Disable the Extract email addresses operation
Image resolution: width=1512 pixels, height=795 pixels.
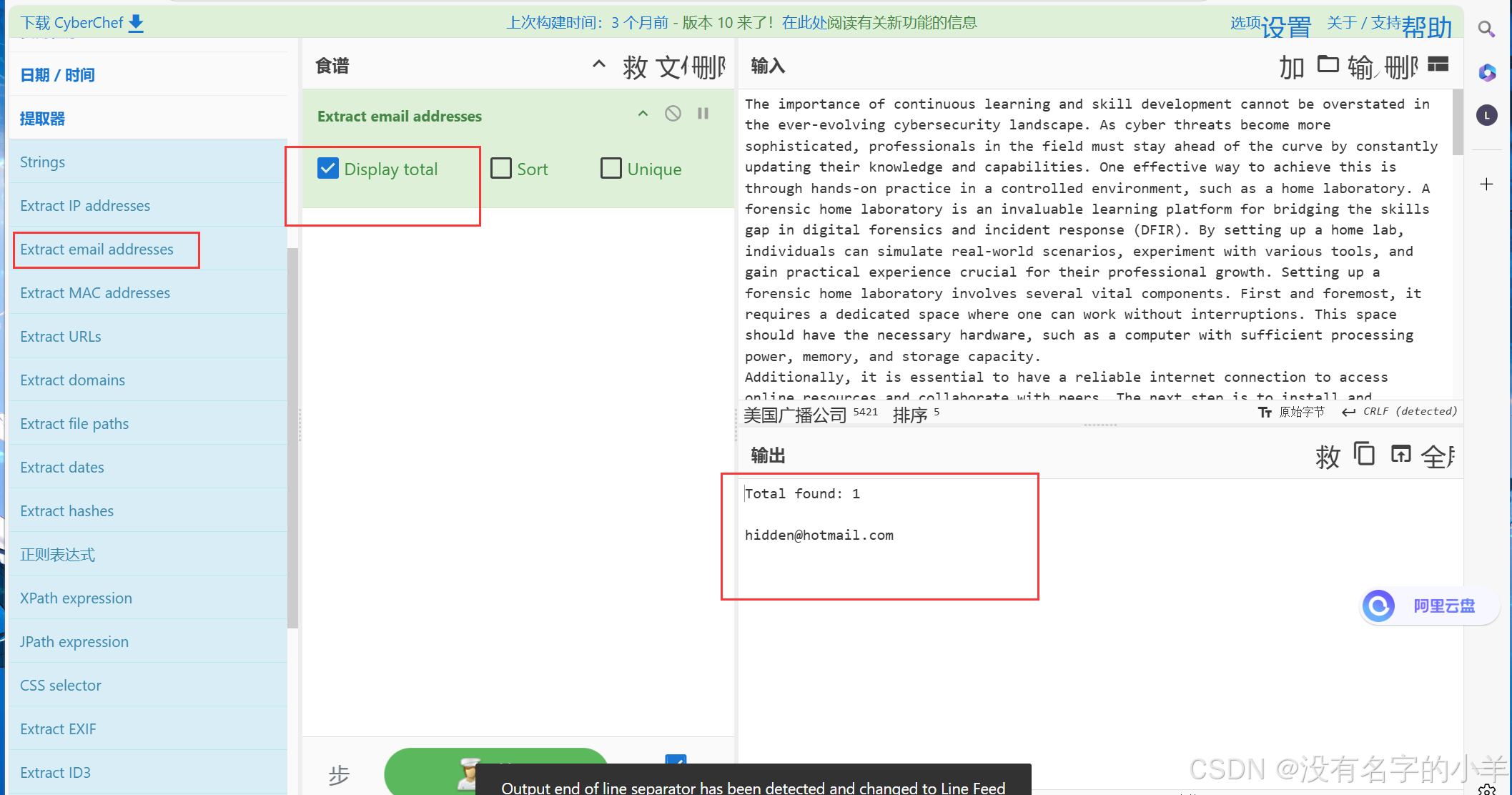click(673, 114)
